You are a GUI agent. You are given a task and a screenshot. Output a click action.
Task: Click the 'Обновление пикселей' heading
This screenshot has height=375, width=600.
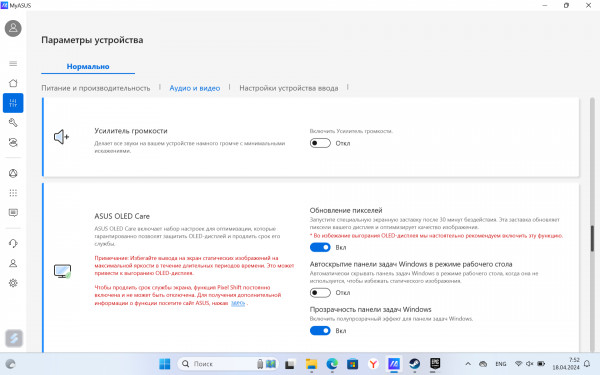346,210
